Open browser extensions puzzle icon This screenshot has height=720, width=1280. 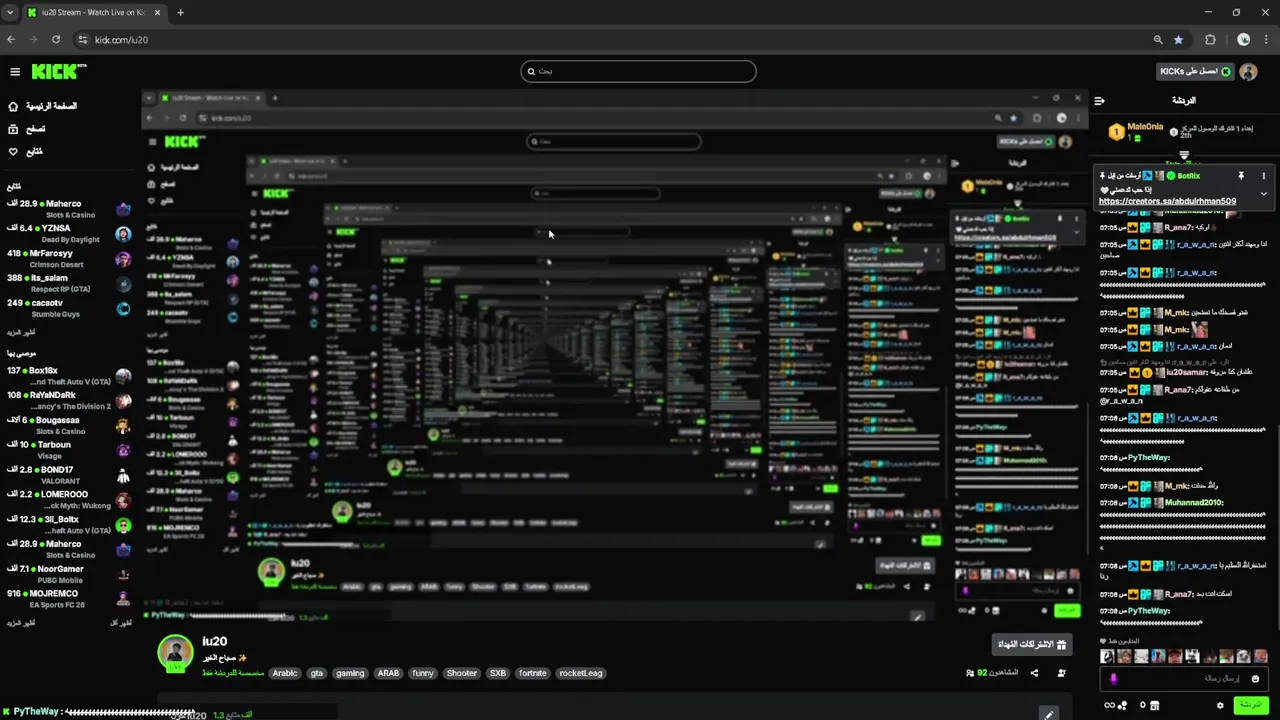[1211, 40]
